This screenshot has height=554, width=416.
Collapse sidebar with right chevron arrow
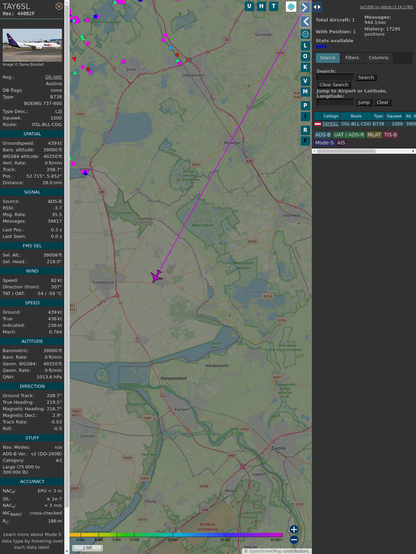coord(305,7)
